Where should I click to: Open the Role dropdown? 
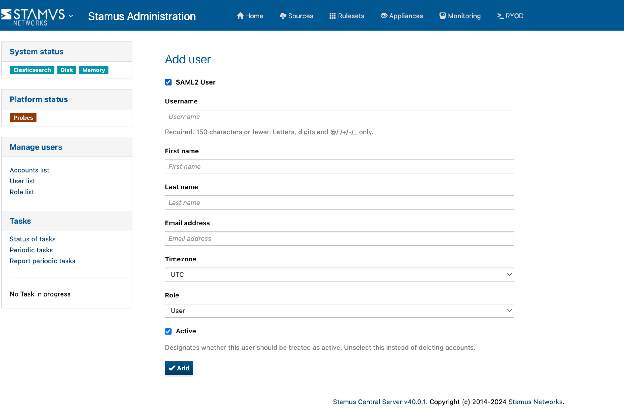pos(339,311)
